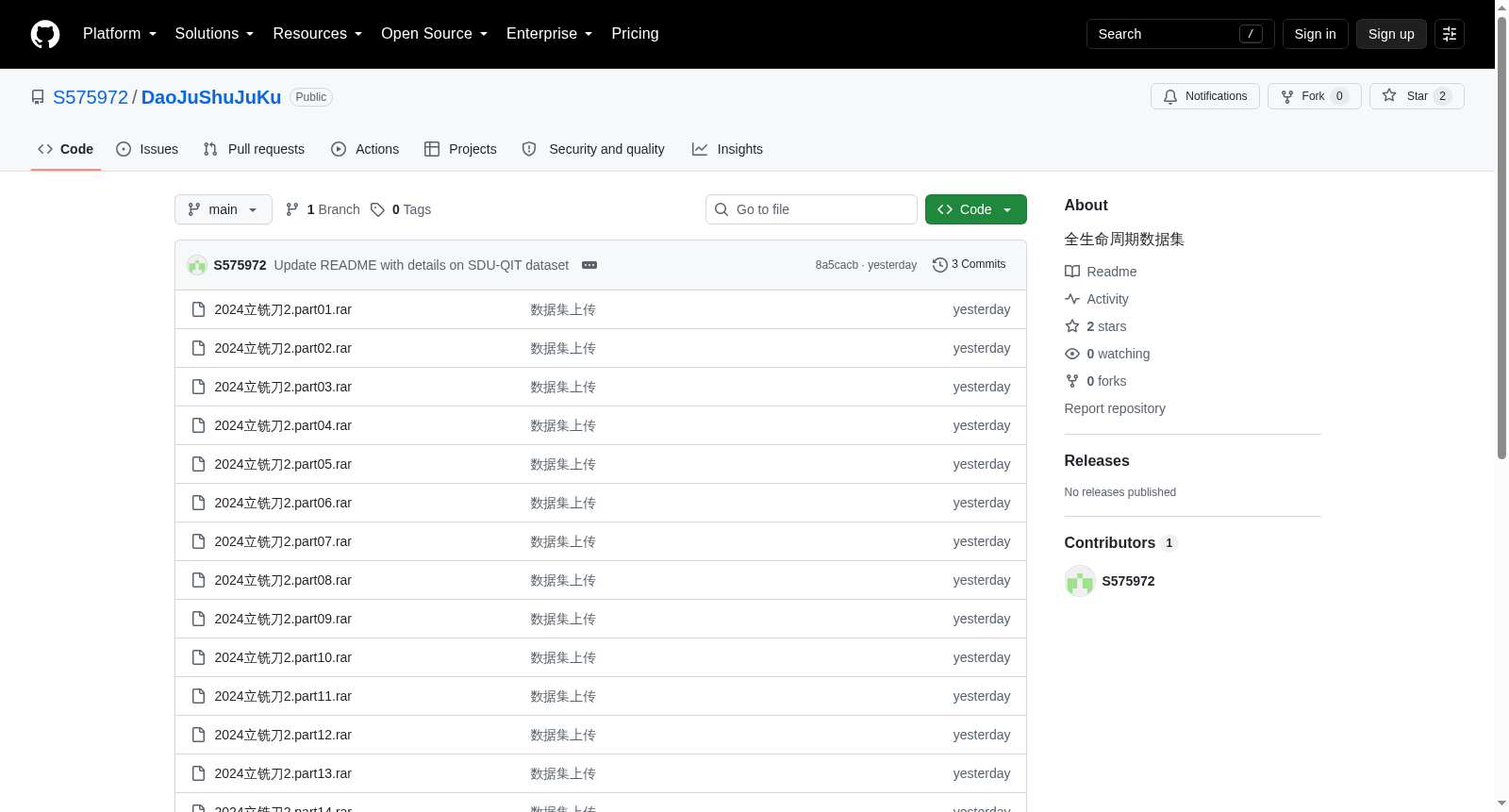Open commit hash 8a5cacb
The width and height of the screenshot is (1509, 812).
[x=837, y=265]
